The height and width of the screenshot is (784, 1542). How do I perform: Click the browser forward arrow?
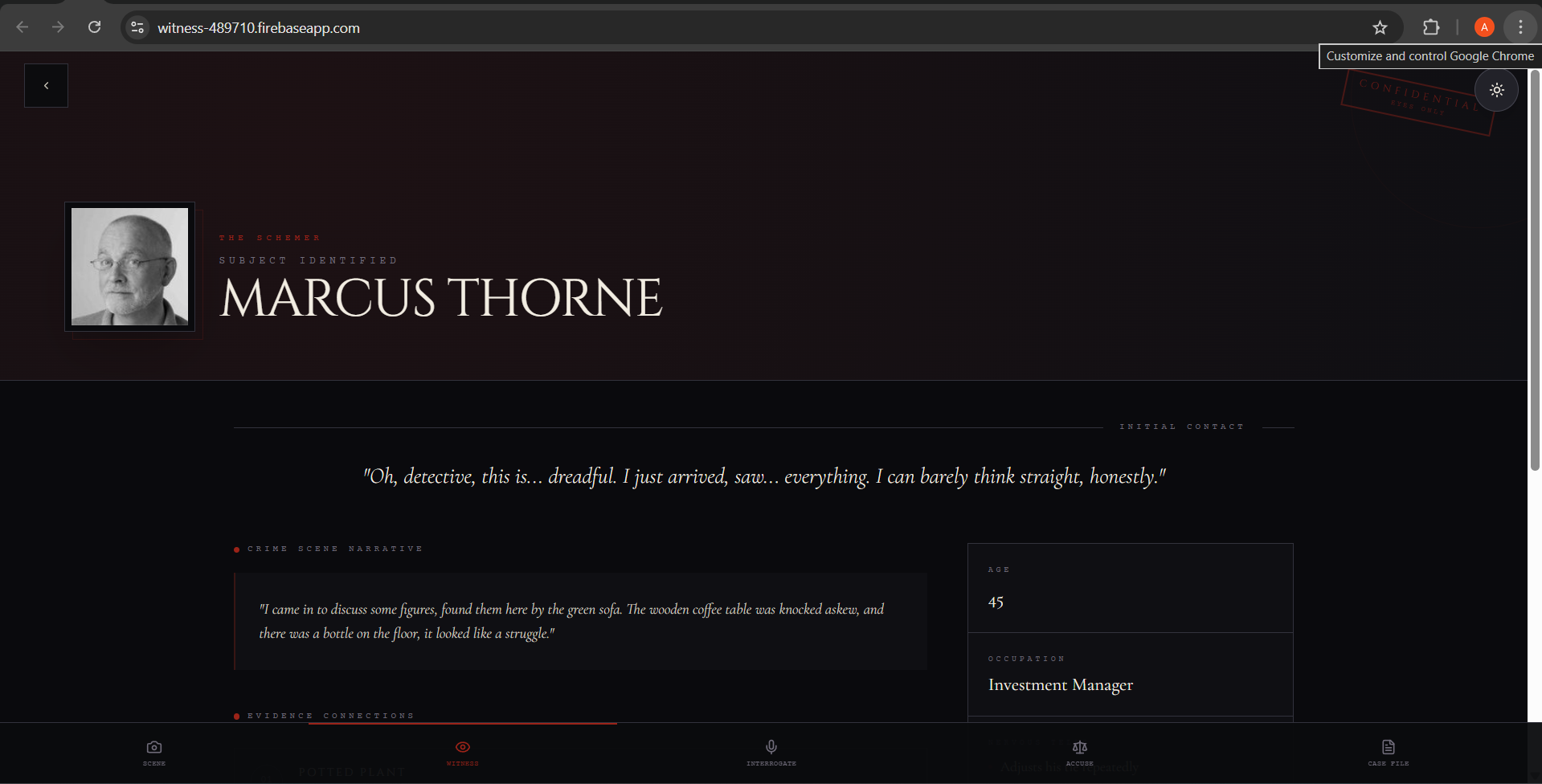coord(58,27)
